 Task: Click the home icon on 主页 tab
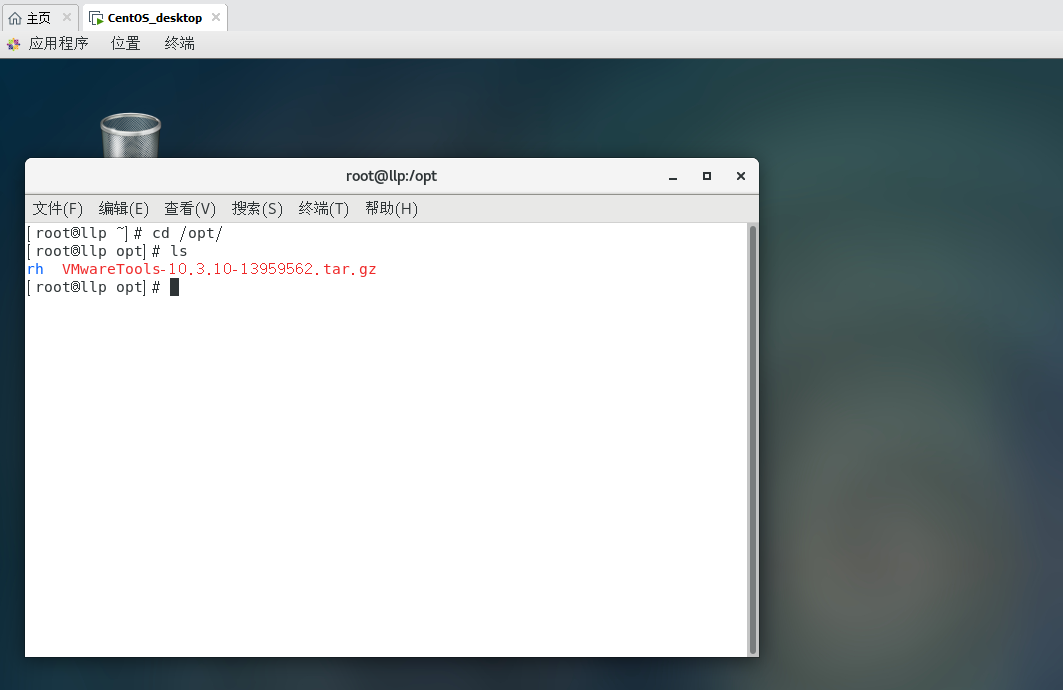(15, 18)
